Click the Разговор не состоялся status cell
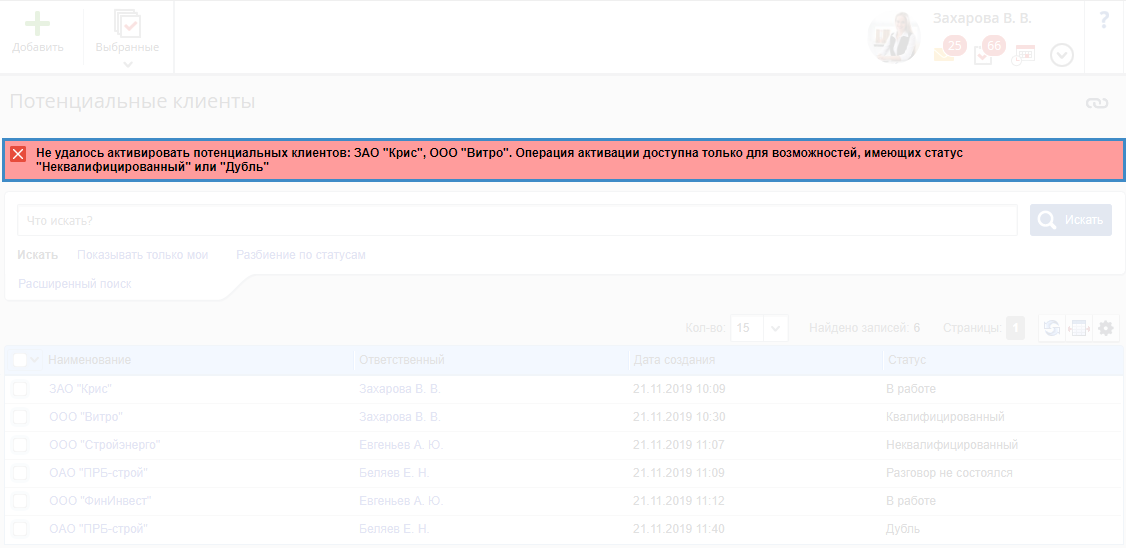Image resolution: width=1126 pixels, height=548 pixels. pos(949,473)
